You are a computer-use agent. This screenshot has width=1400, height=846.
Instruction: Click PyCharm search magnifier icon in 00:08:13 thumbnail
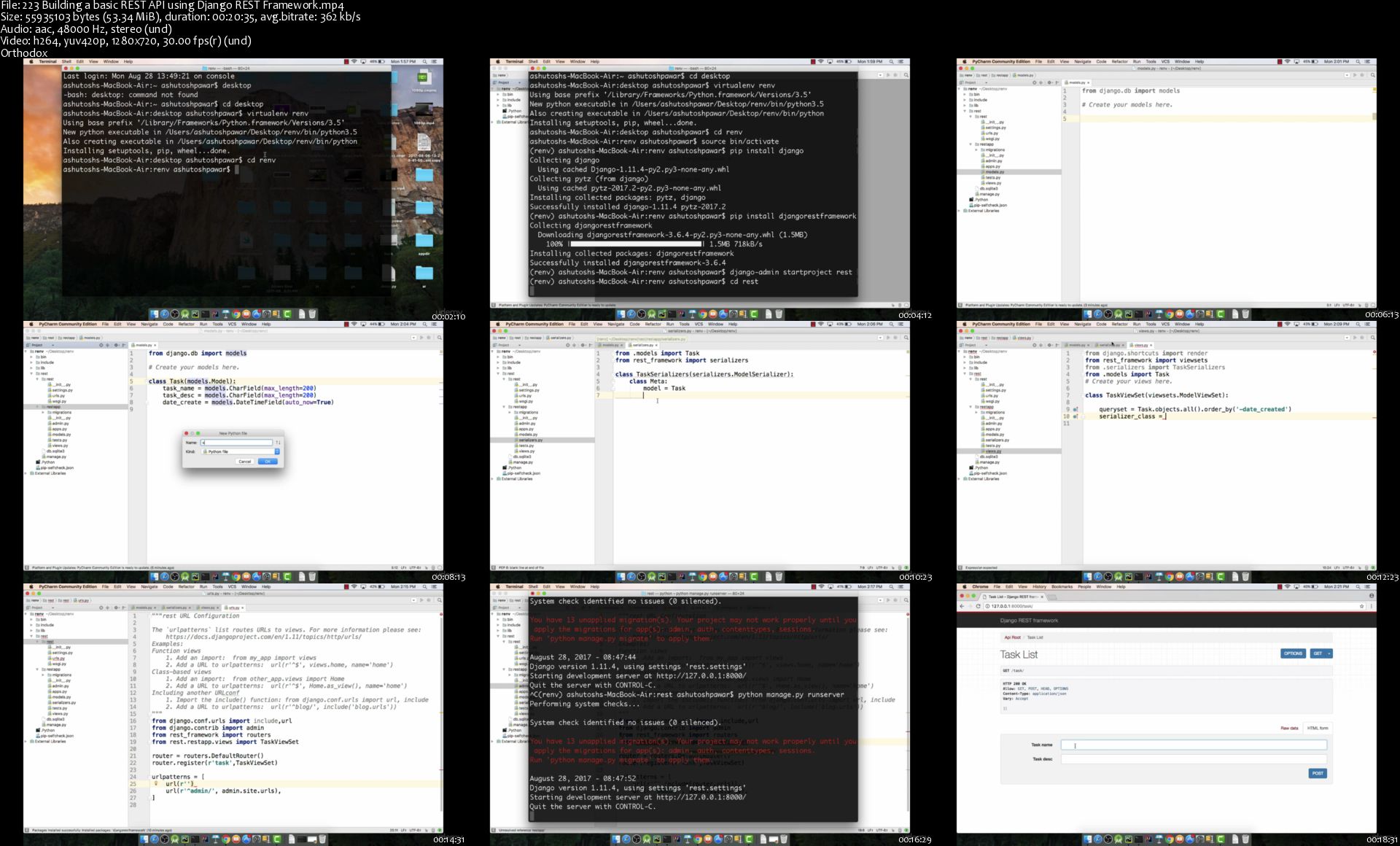coord(440,338)
